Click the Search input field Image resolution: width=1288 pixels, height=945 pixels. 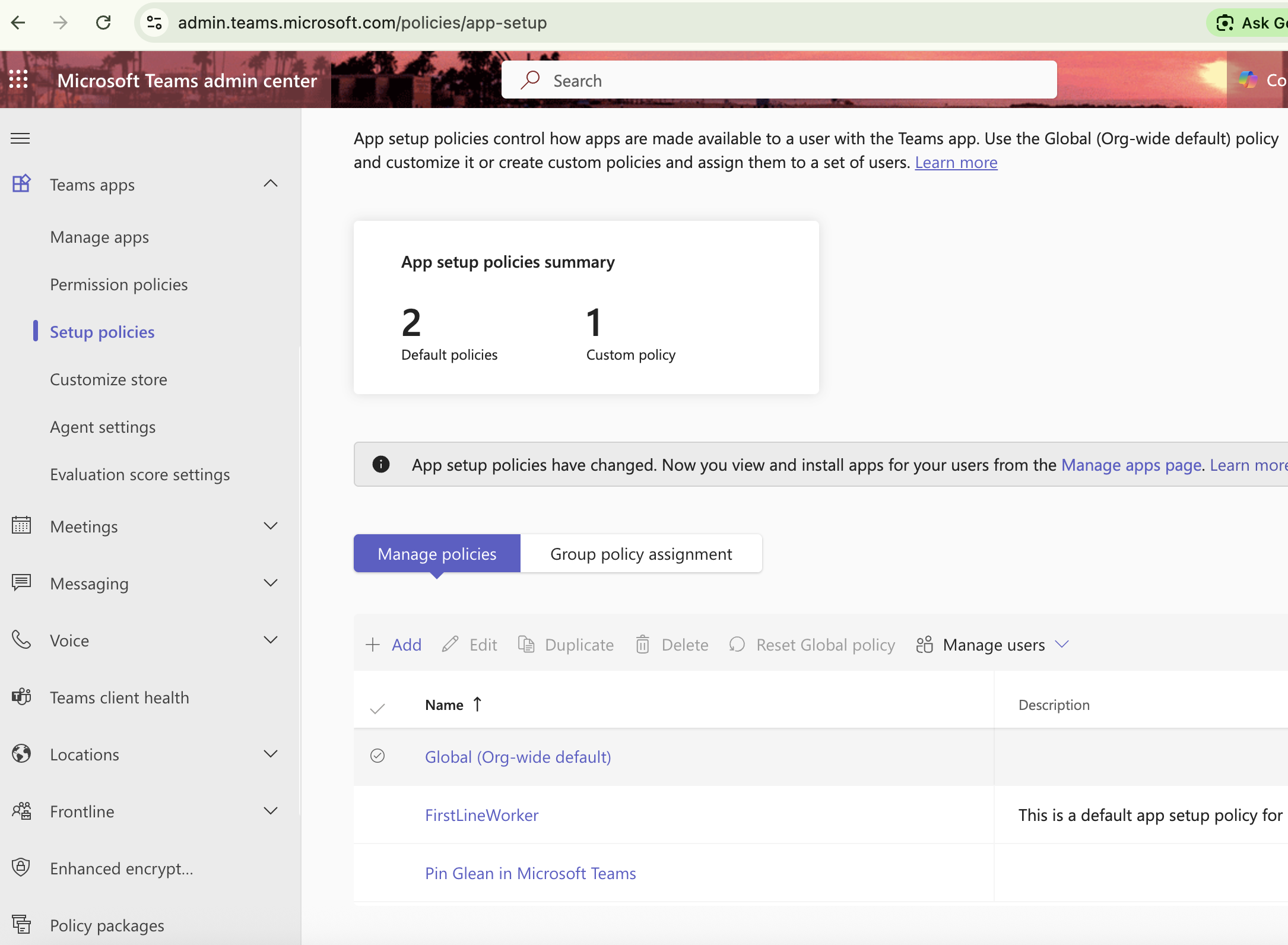[x=779, y=80]
